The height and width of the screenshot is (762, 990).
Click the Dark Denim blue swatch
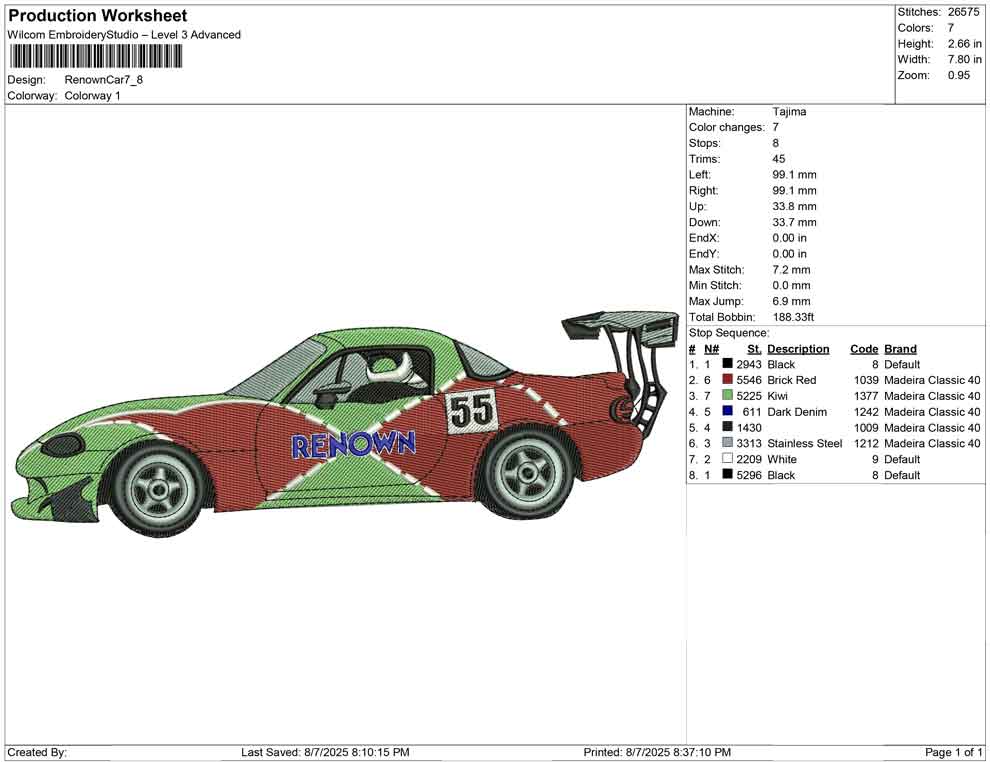727,411
